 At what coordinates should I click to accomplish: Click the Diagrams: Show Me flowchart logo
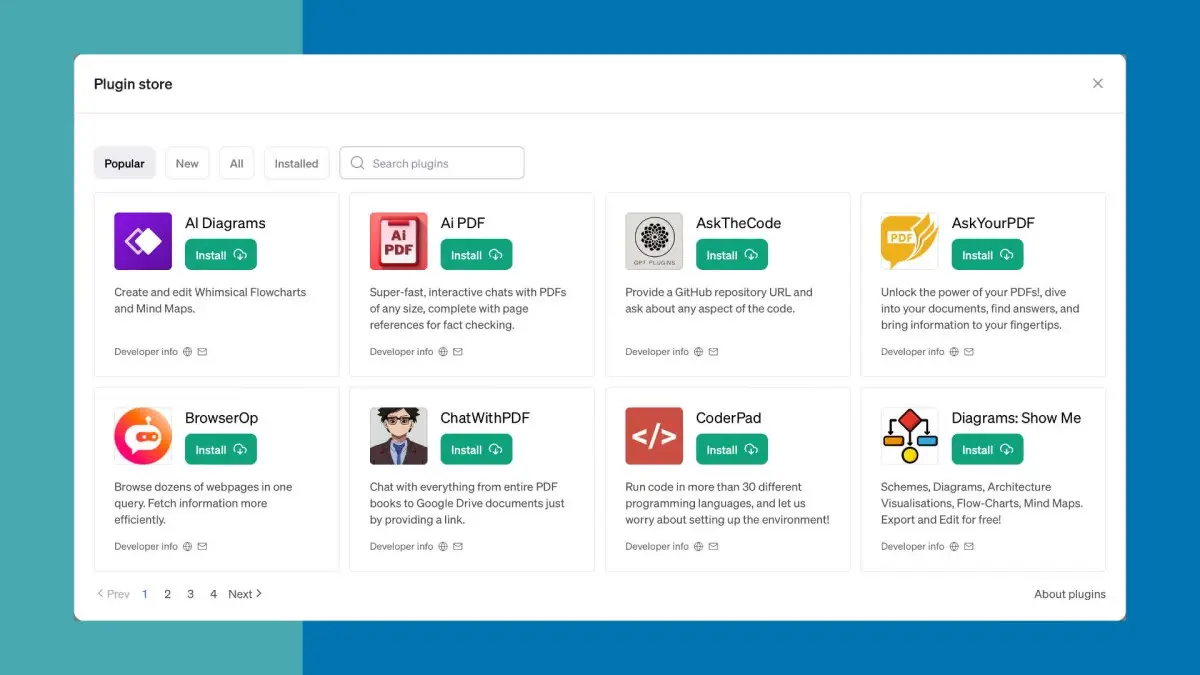coord(910,436)
